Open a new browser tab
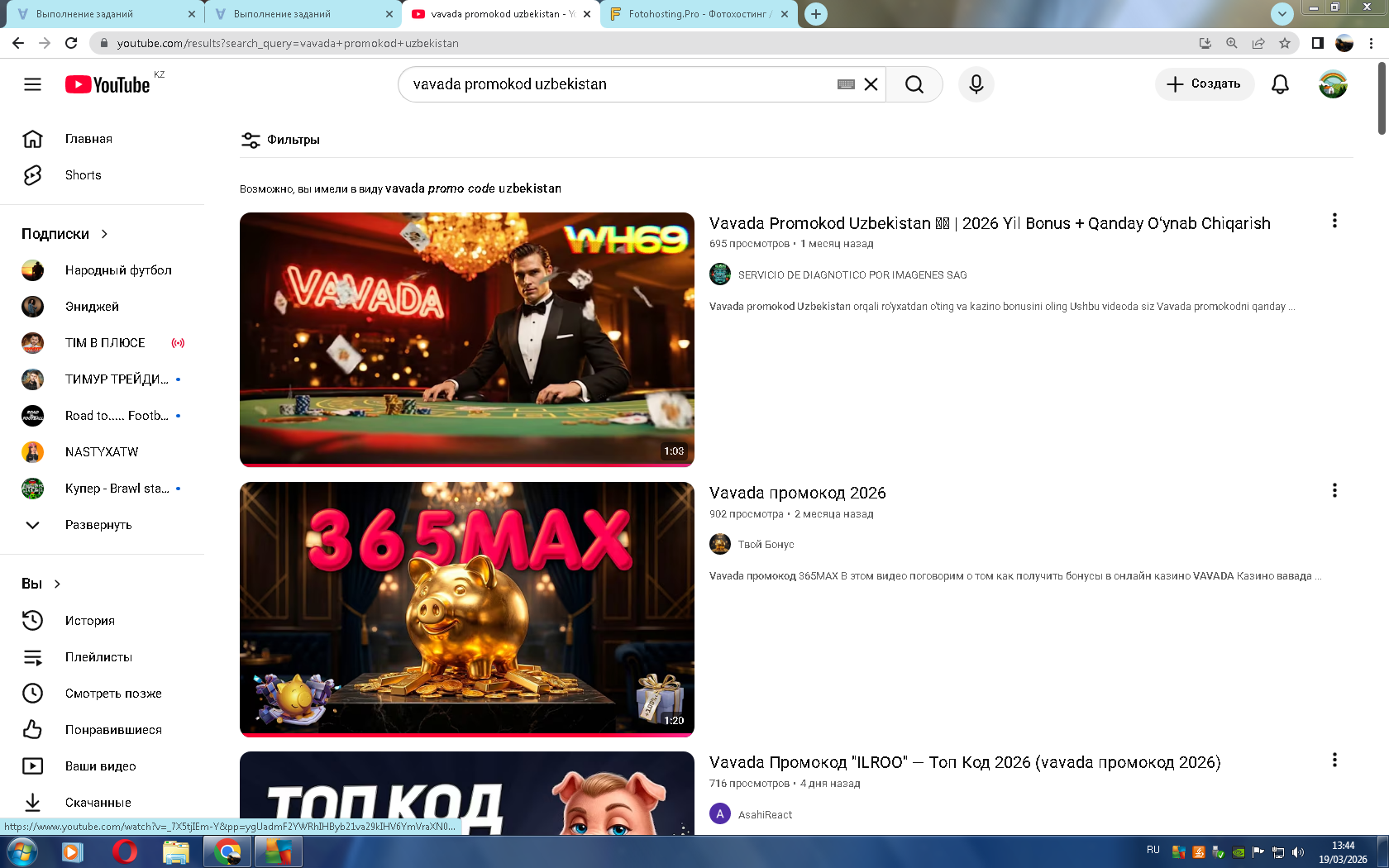The height and width of the screenshot is (868, 1389). click(x=816, y=14)
